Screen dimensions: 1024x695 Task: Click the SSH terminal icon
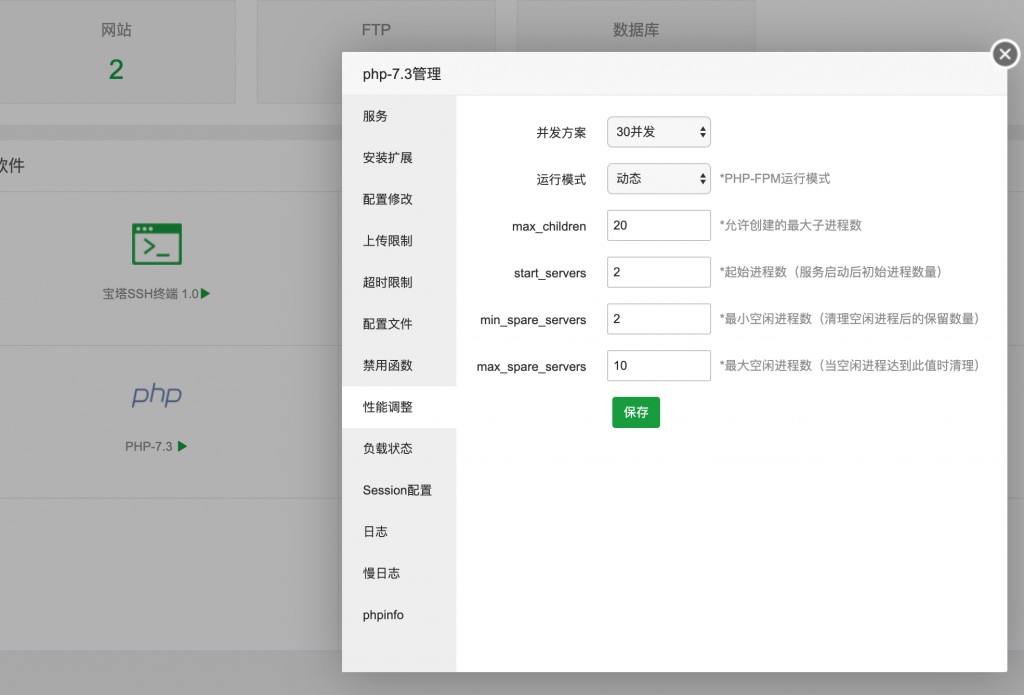[157, 244]
